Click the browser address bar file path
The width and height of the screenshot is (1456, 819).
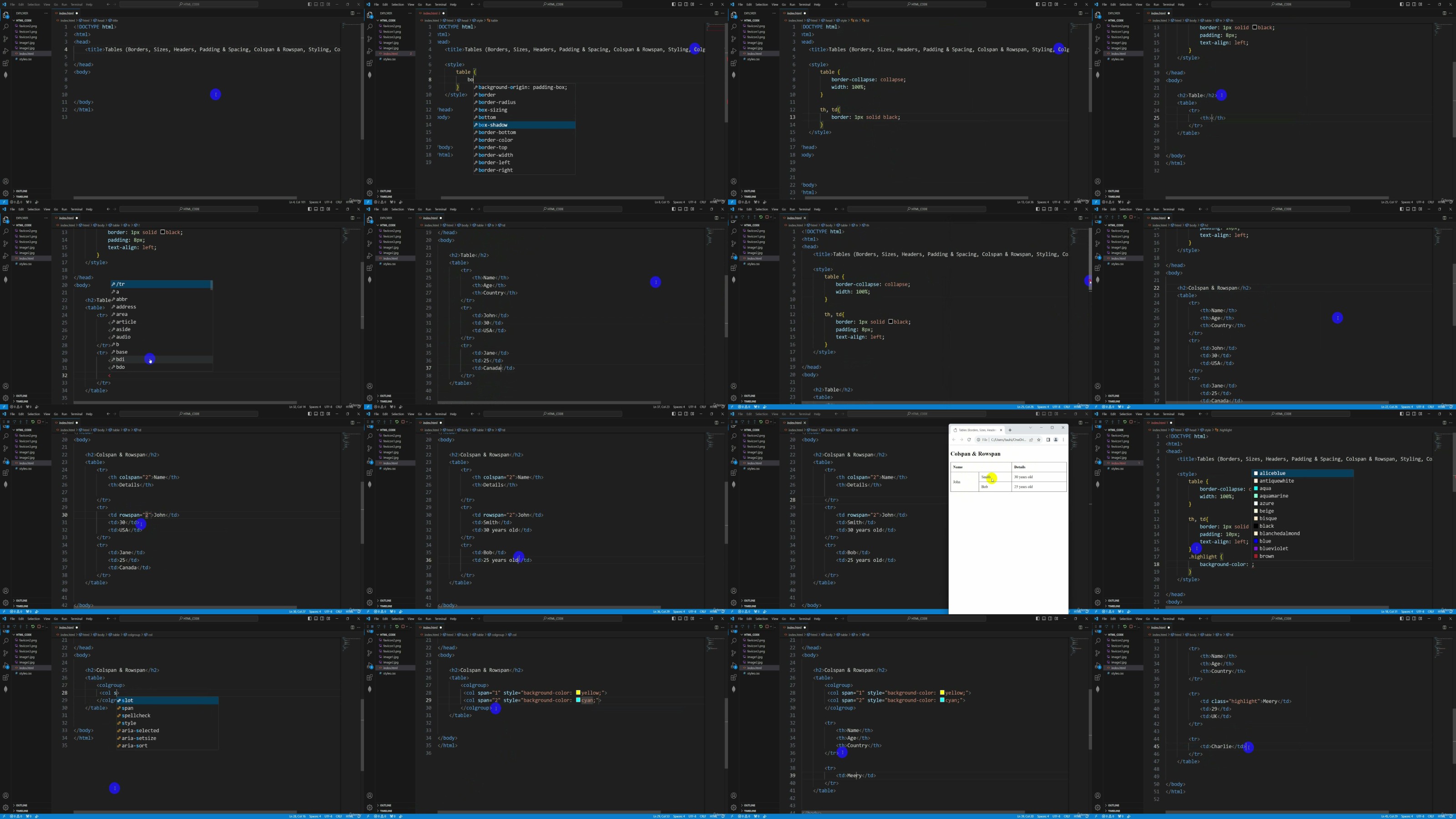coord(1008,440)
